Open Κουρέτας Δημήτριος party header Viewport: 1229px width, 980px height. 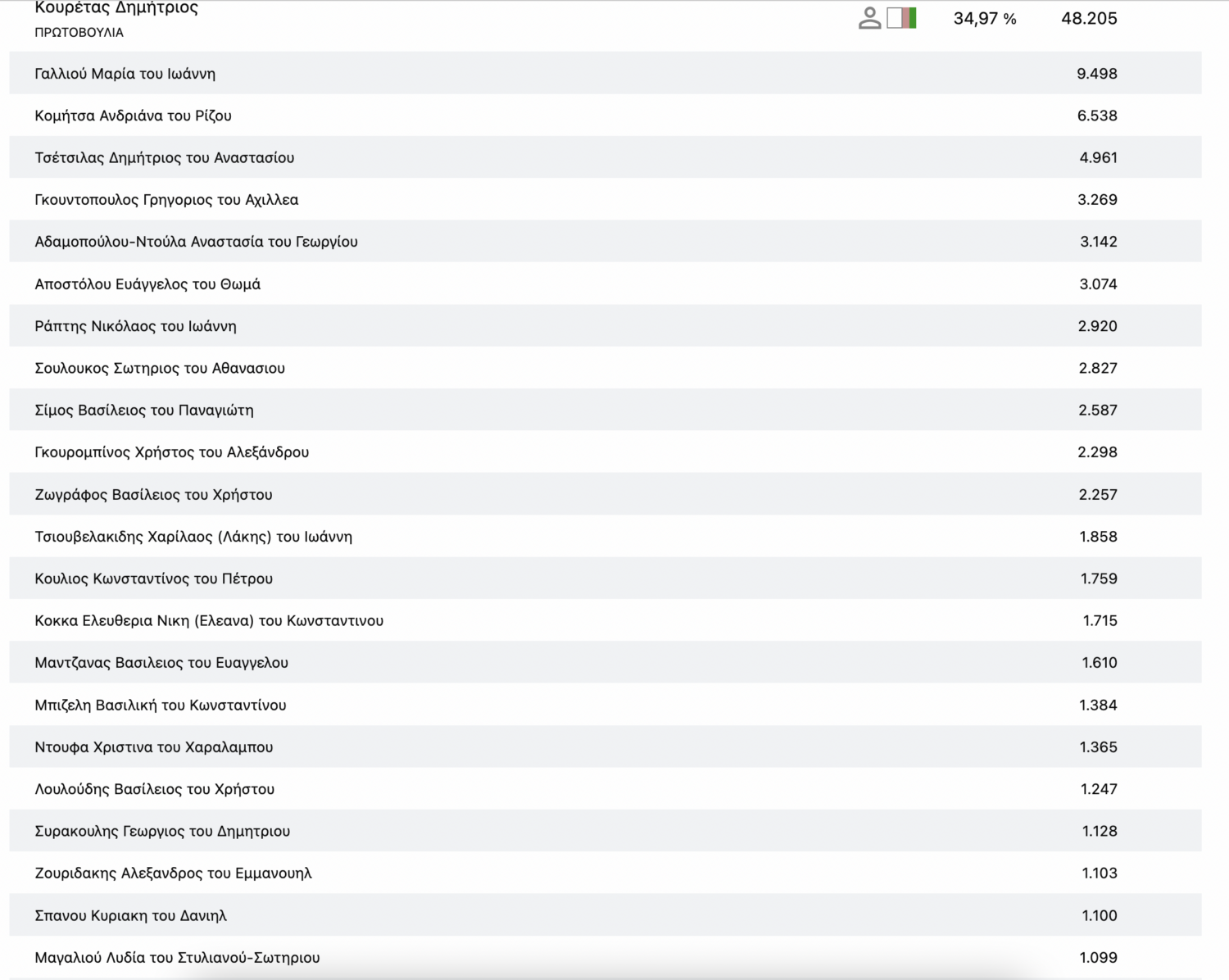click(116, 9)
